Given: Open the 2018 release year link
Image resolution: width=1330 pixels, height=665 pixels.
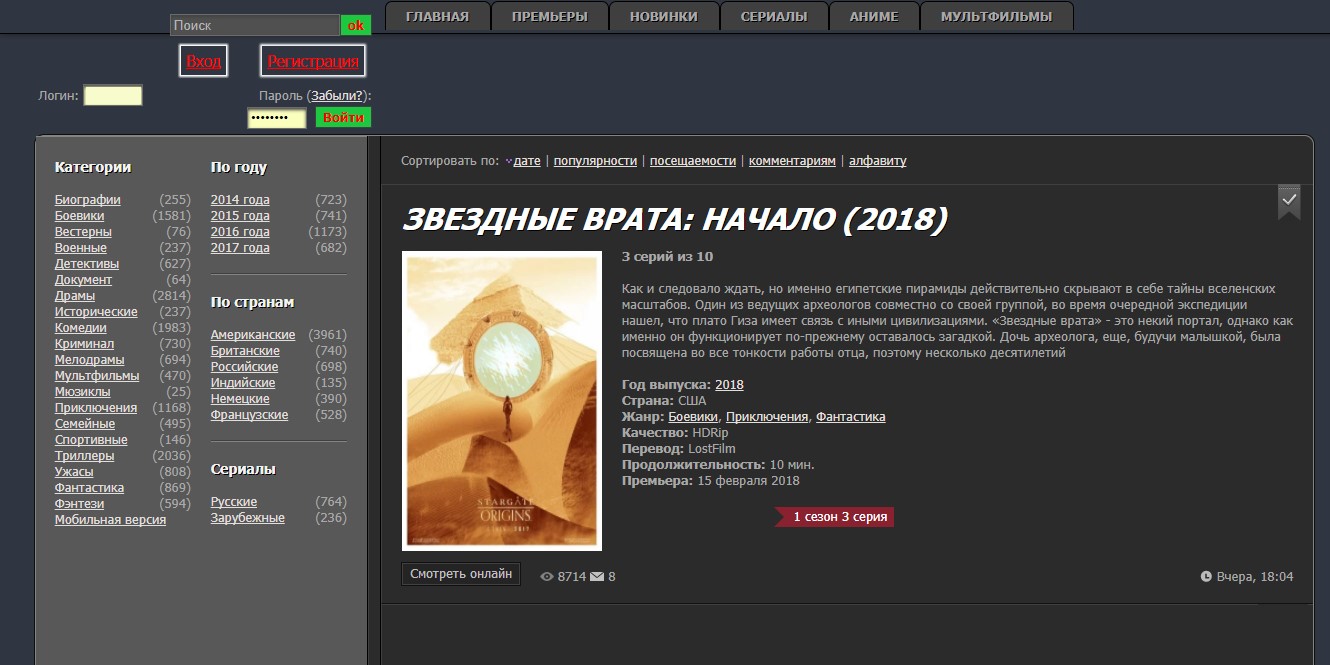Looking at the screenshot, I should coord(729,385).
